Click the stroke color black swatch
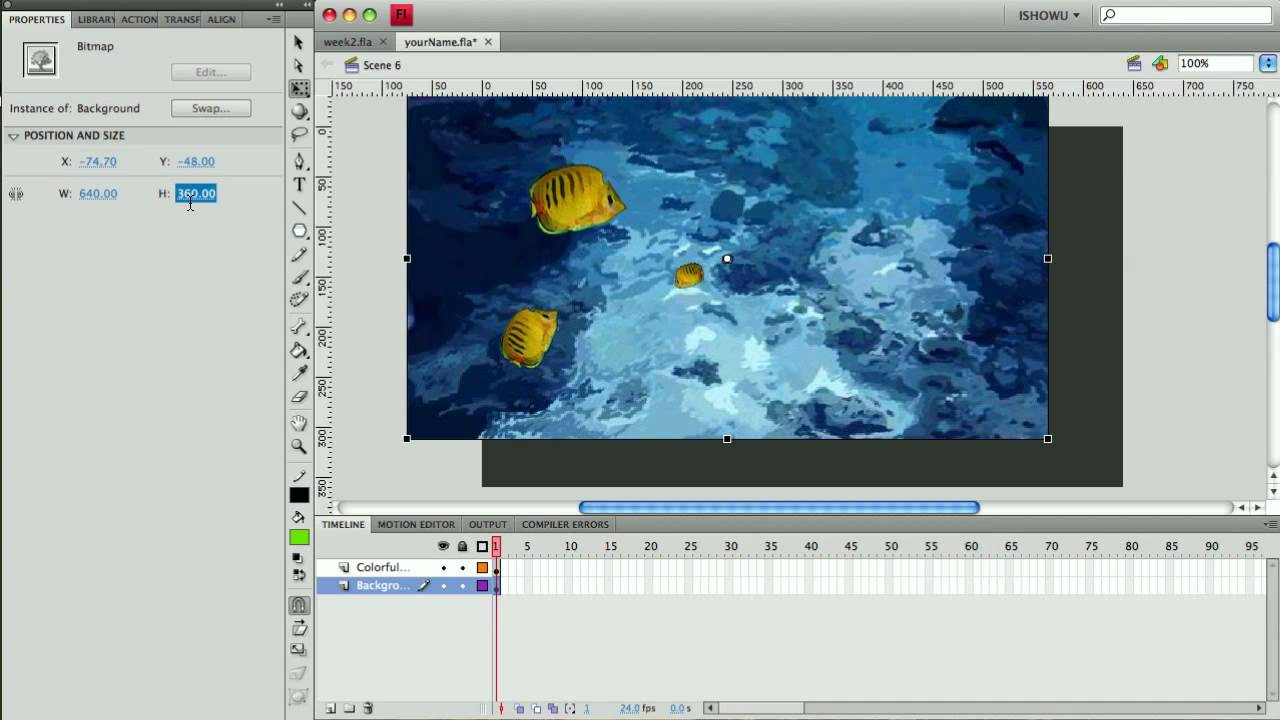The height and width of the screenshot is (720, 1280). pyautogui.click(x=299, y=495)
